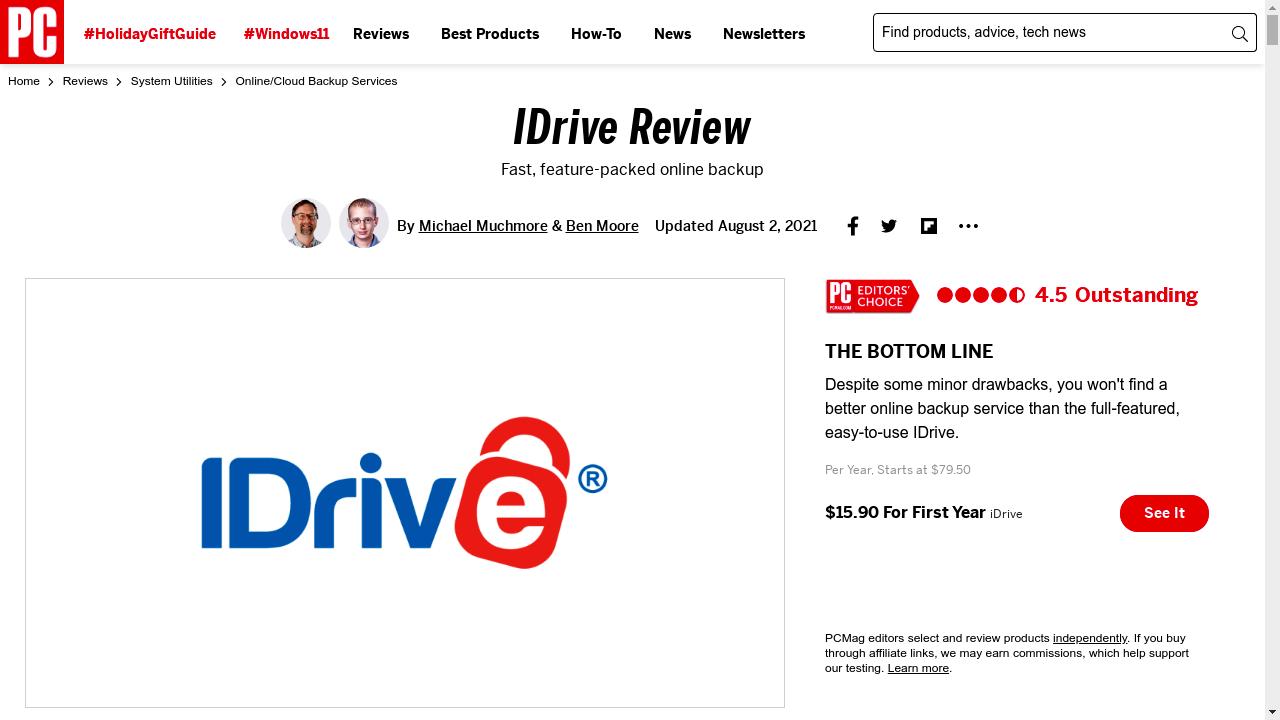This screenshot has width=1280, height=720.
Task: Click the PCMag logo home icon
Action: [32, 32]
